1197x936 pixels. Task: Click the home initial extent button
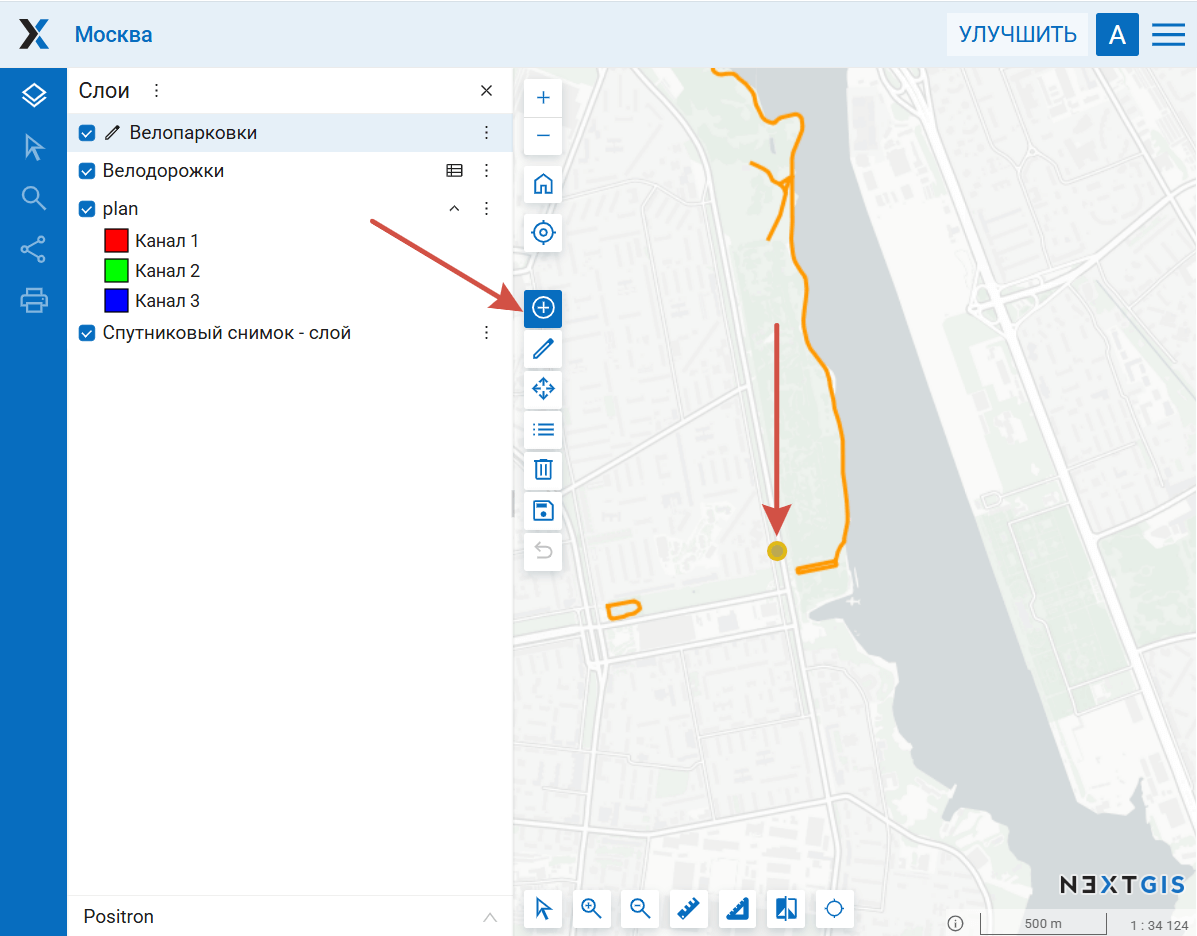543,184
